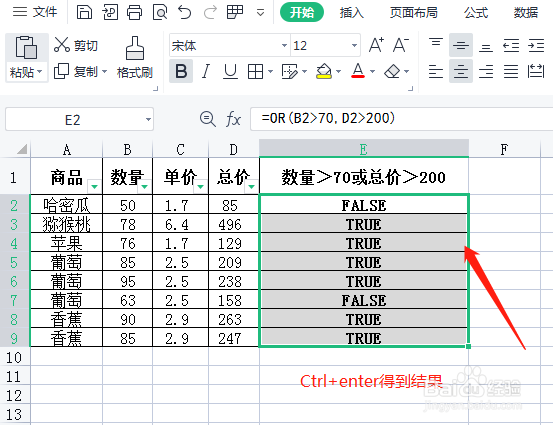Toggle center horizontal alignment
Viewport: 553px width, 425px height.
click(461, 71)
